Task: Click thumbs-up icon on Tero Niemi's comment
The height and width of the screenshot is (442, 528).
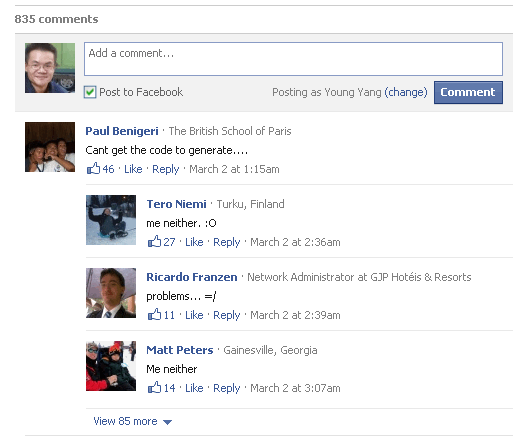Action: 155,241
